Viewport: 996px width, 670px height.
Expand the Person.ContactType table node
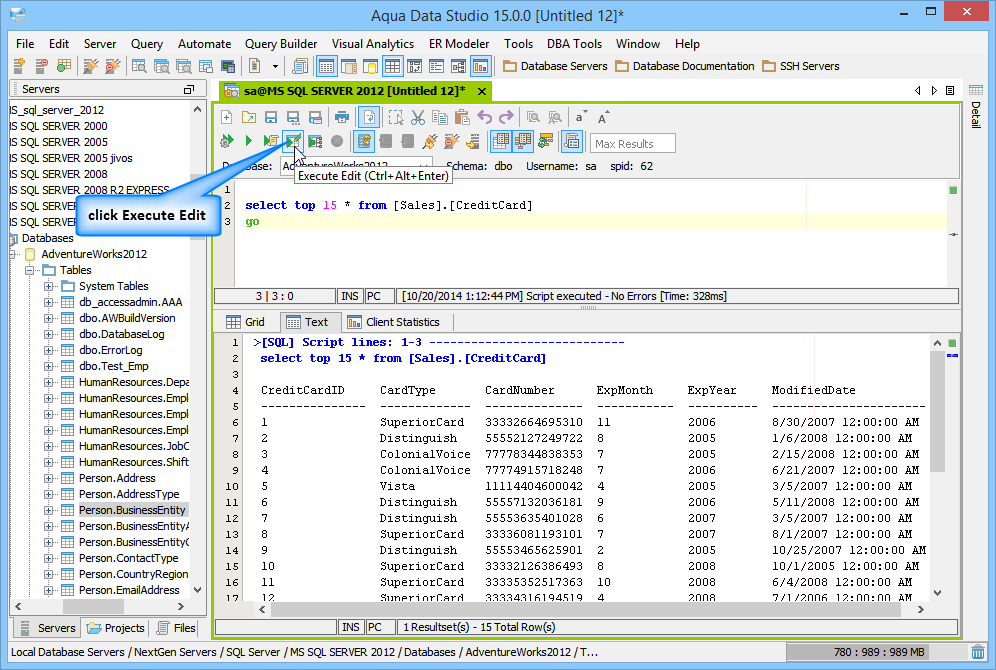coord(48,558)
